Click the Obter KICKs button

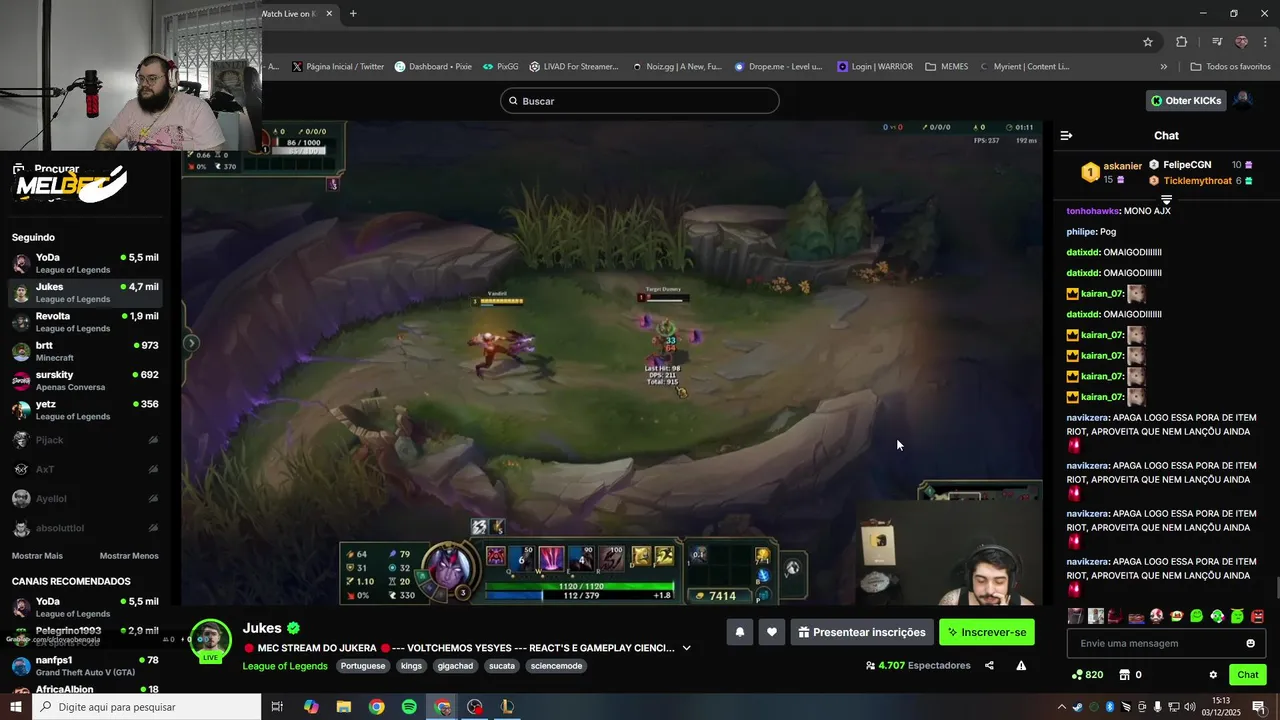[x=1186, y=101]
